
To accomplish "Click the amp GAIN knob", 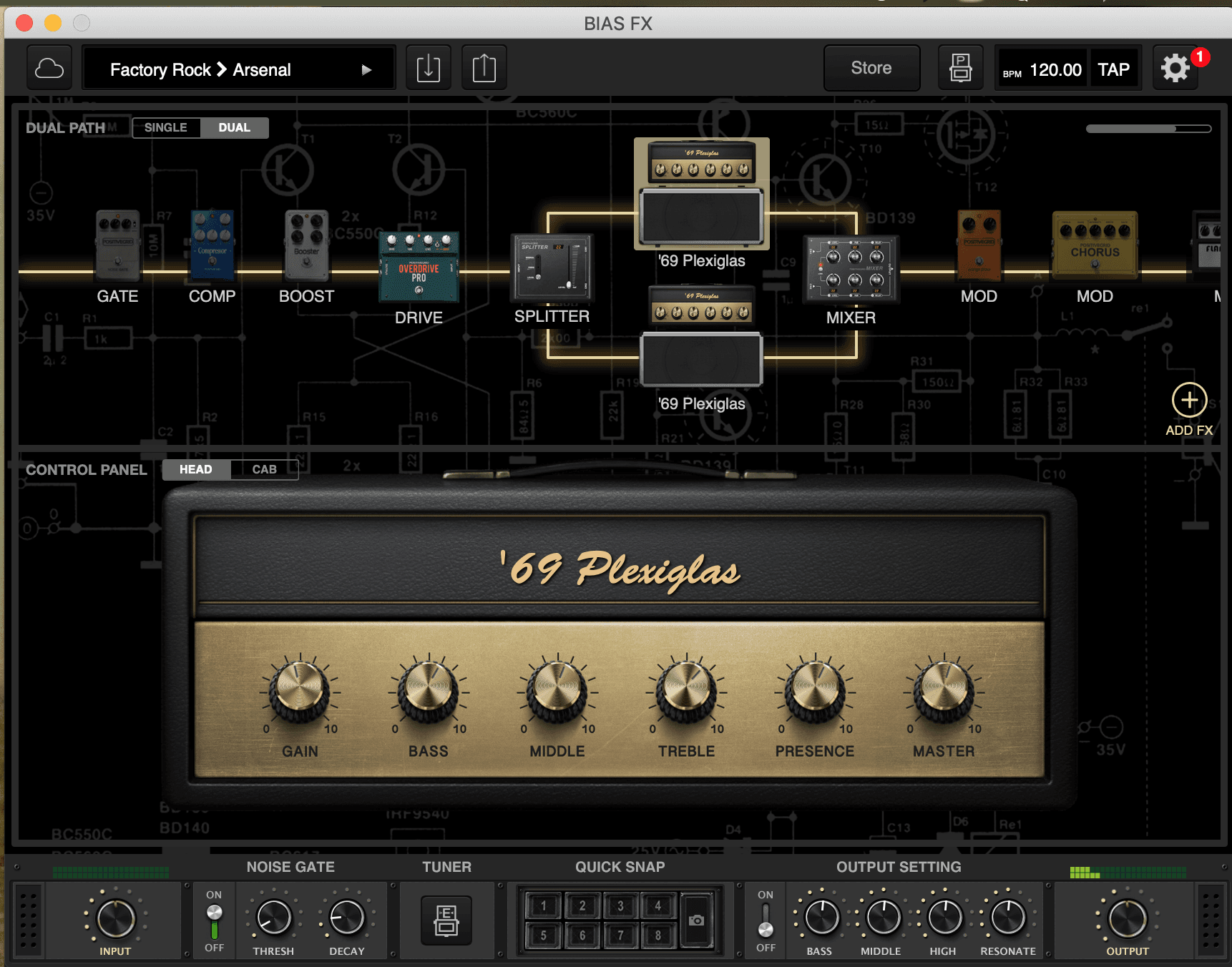I will click(300, 689).
